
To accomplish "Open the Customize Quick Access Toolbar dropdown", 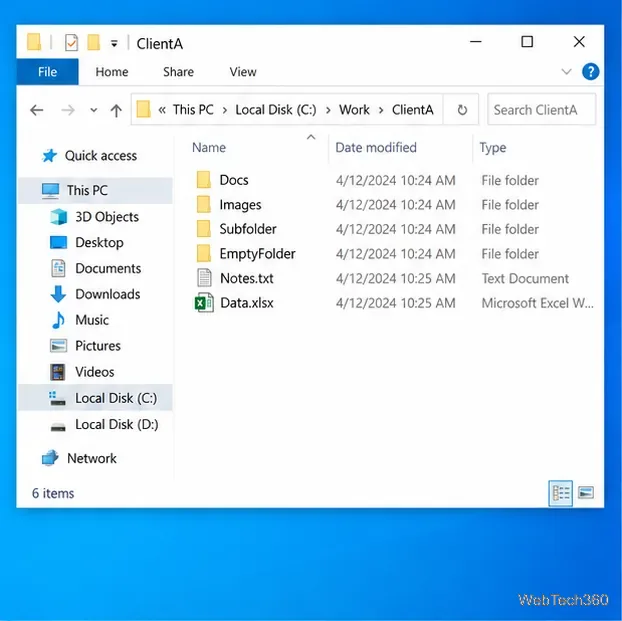I will pyautogui.click(x=114, y=43).
